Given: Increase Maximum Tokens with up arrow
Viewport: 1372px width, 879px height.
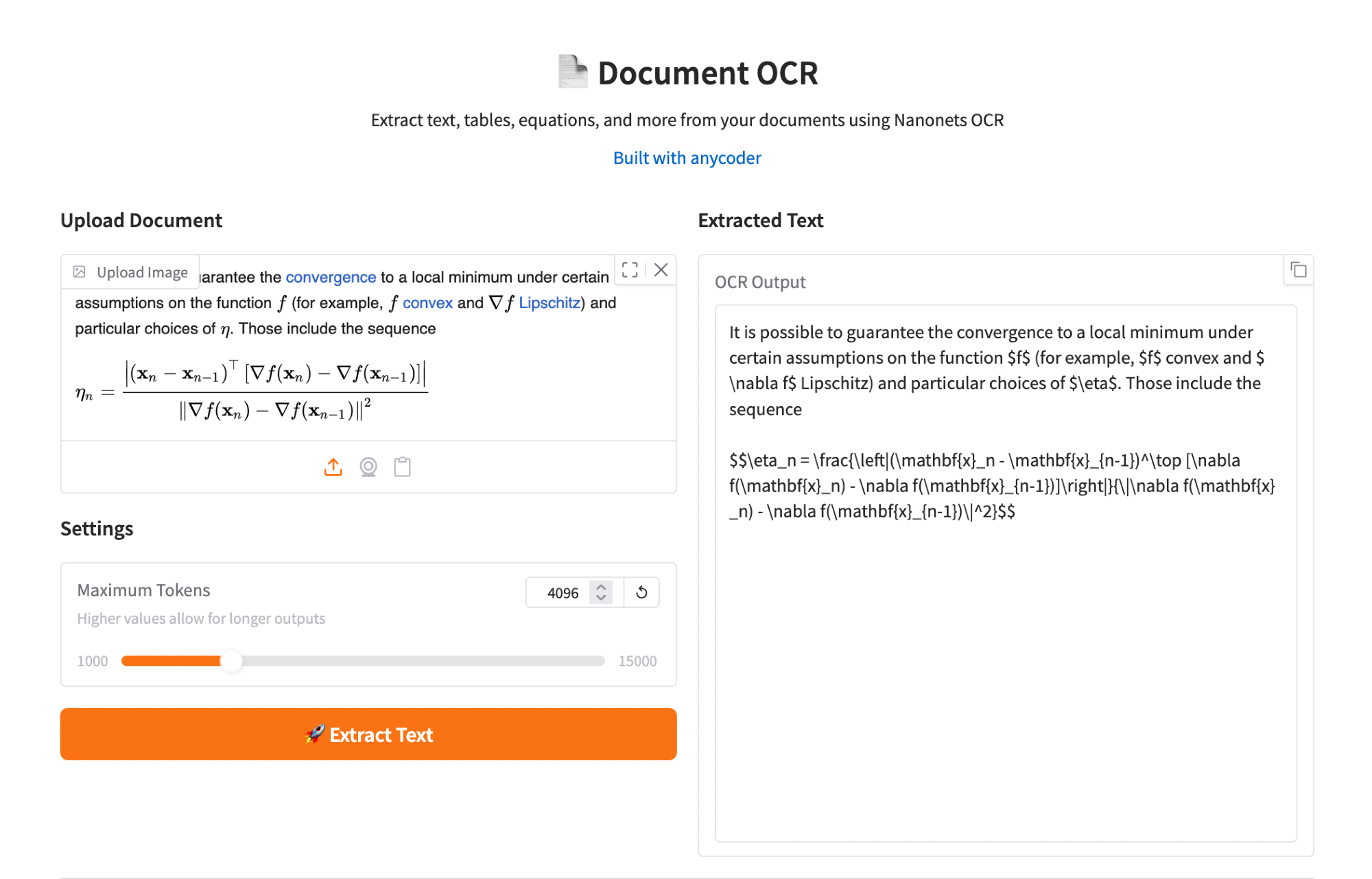Looking at the screenshot, I should (x=601, y=587).
